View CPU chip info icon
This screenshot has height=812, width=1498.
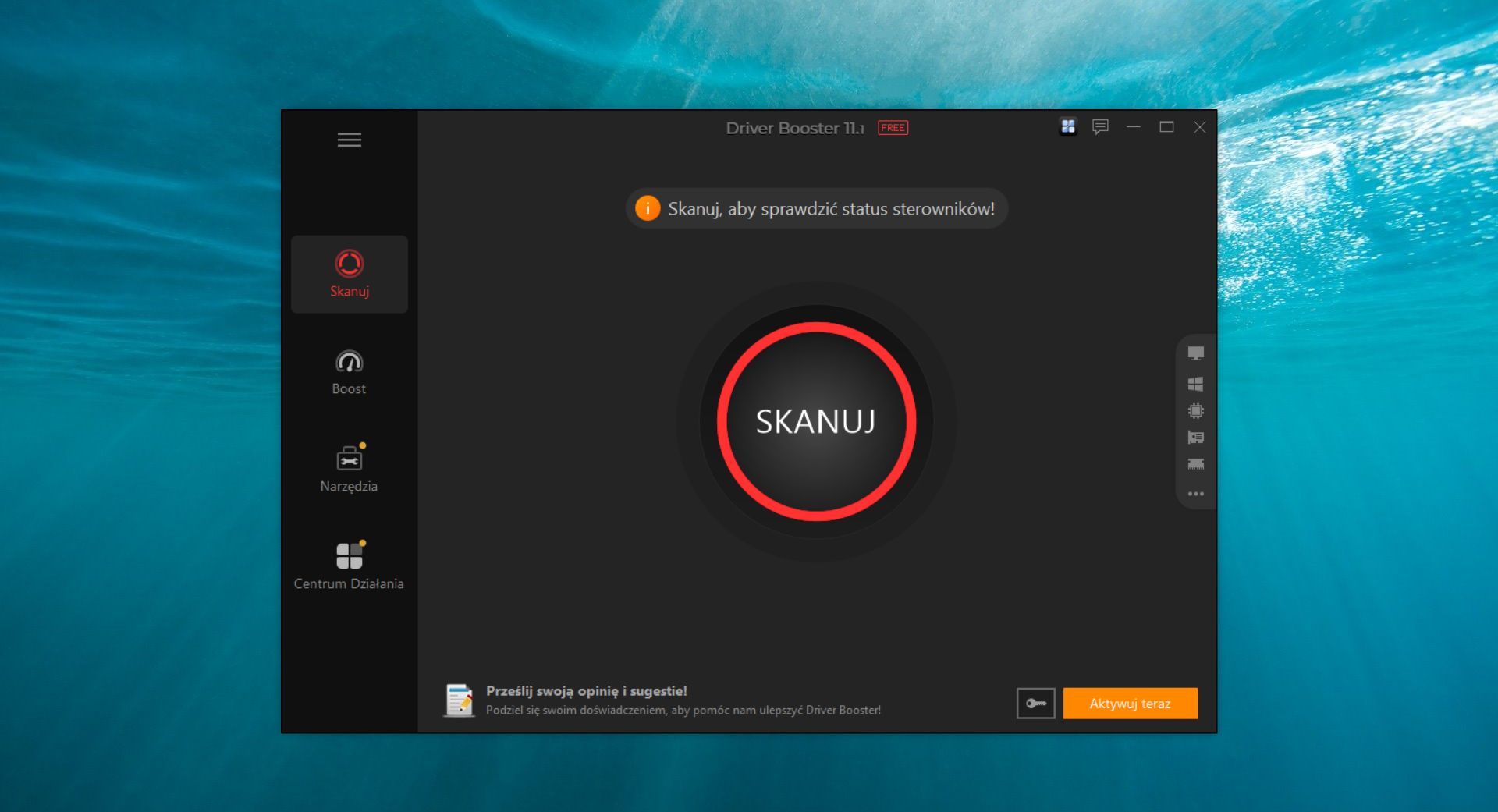coord(1195,410)
